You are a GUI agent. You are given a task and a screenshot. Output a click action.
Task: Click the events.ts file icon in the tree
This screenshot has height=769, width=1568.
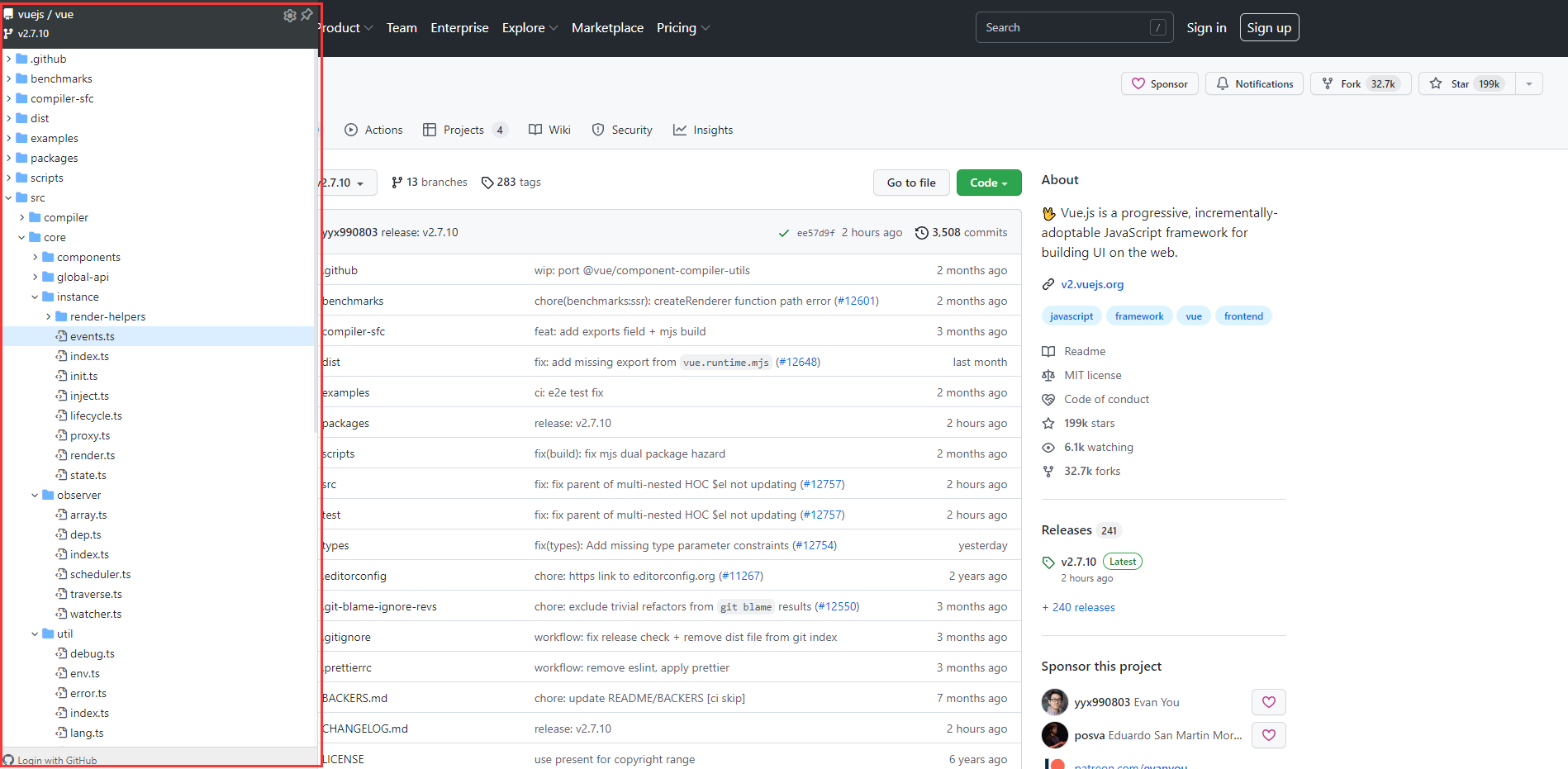click(x=61, y=336)
